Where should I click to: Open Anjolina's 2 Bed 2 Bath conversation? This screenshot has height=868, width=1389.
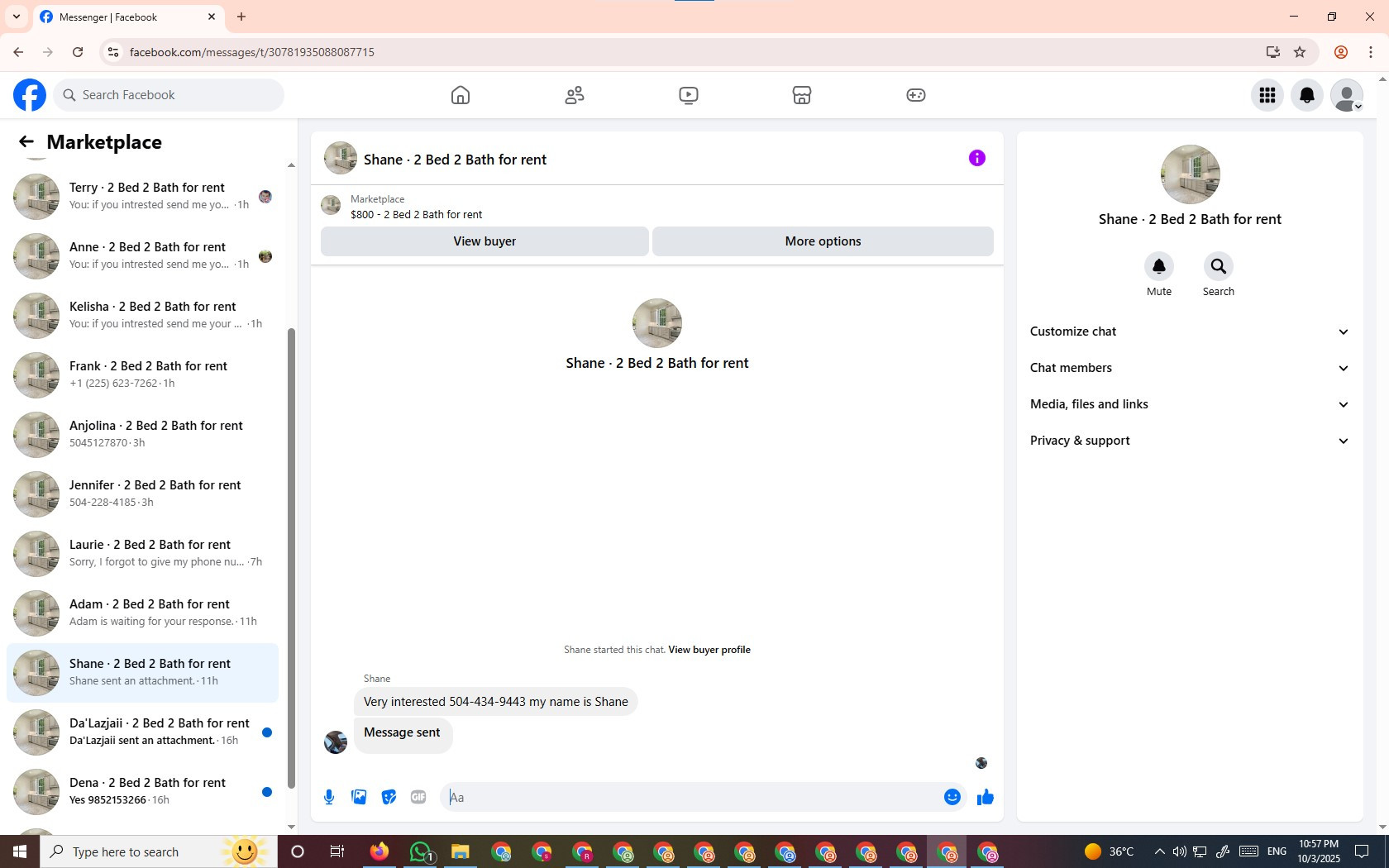(x=142, y=435)
